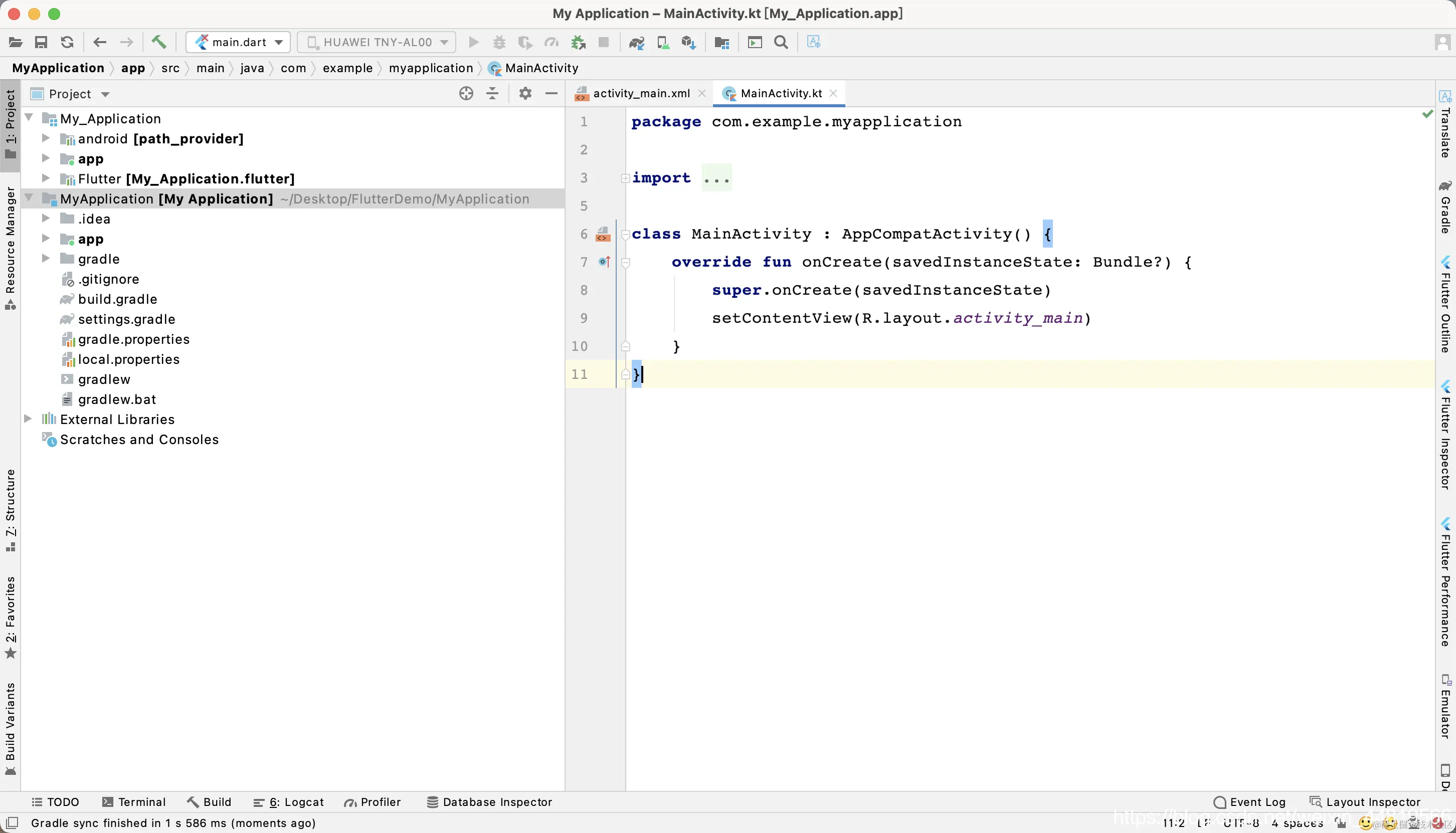Open the Event Log button
Viewport: 1456px width, 833px height.
pos(1249,802)
